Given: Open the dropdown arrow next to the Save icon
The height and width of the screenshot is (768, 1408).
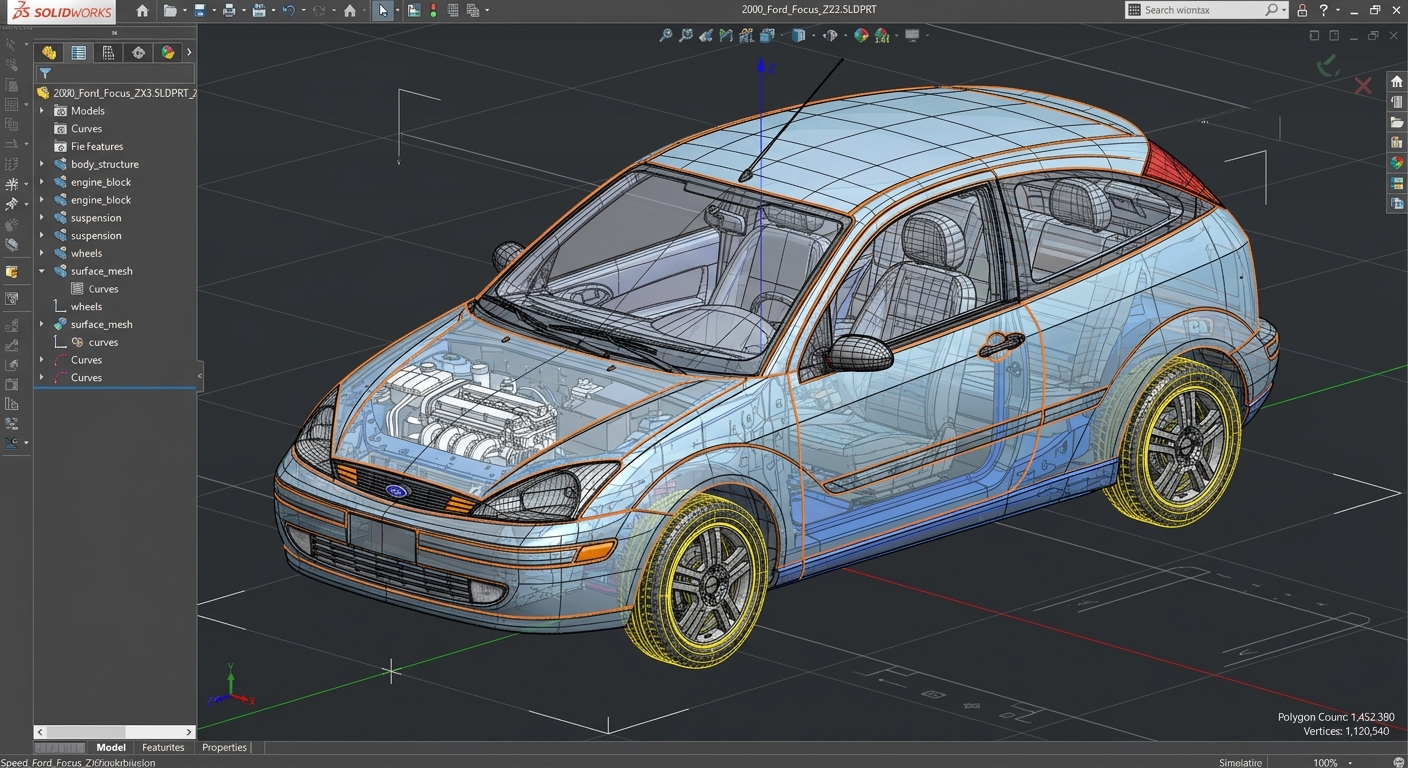Looking at the screenshot, I should 213,12.
